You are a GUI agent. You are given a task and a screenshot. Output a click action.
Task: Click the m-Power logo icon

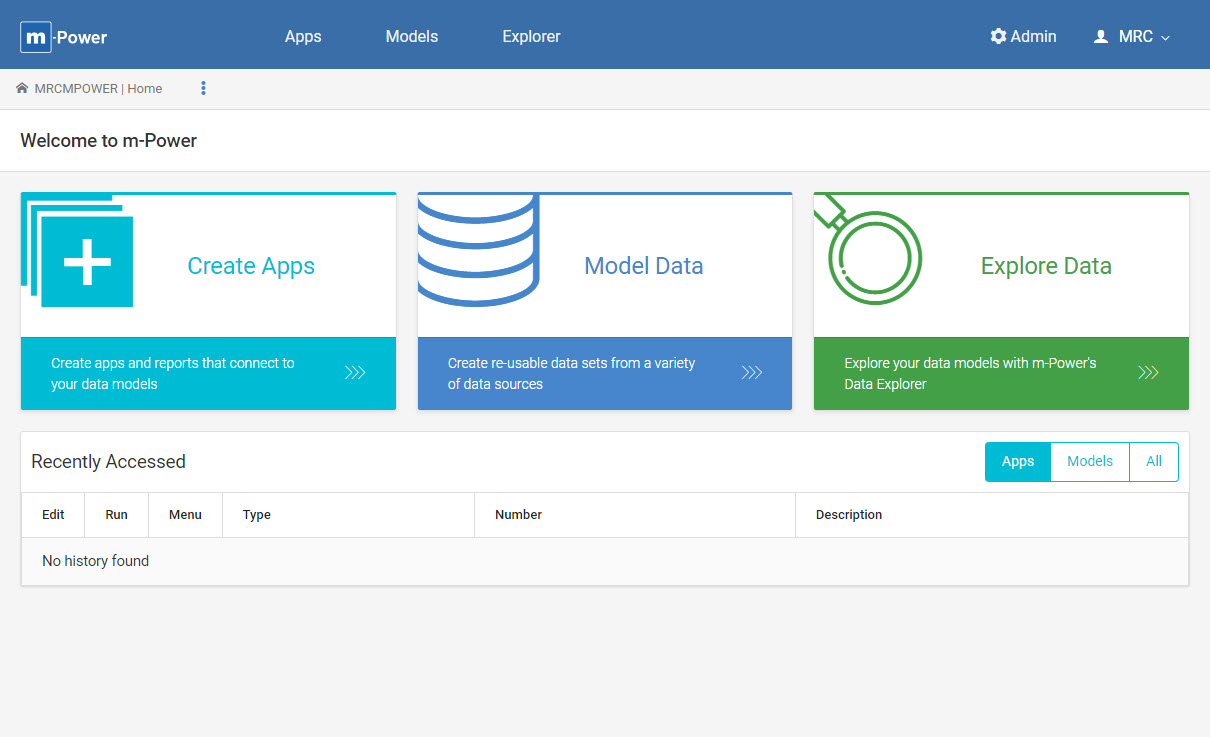tap(35, 36)
